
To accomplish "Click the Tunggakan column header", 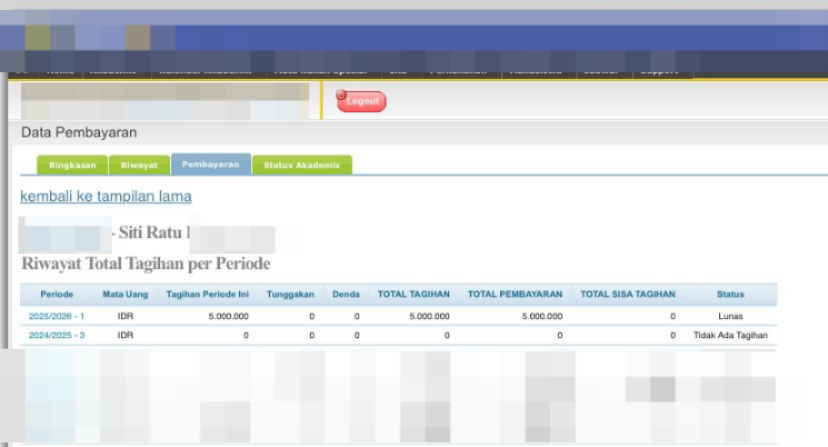I will click(290, 295).
